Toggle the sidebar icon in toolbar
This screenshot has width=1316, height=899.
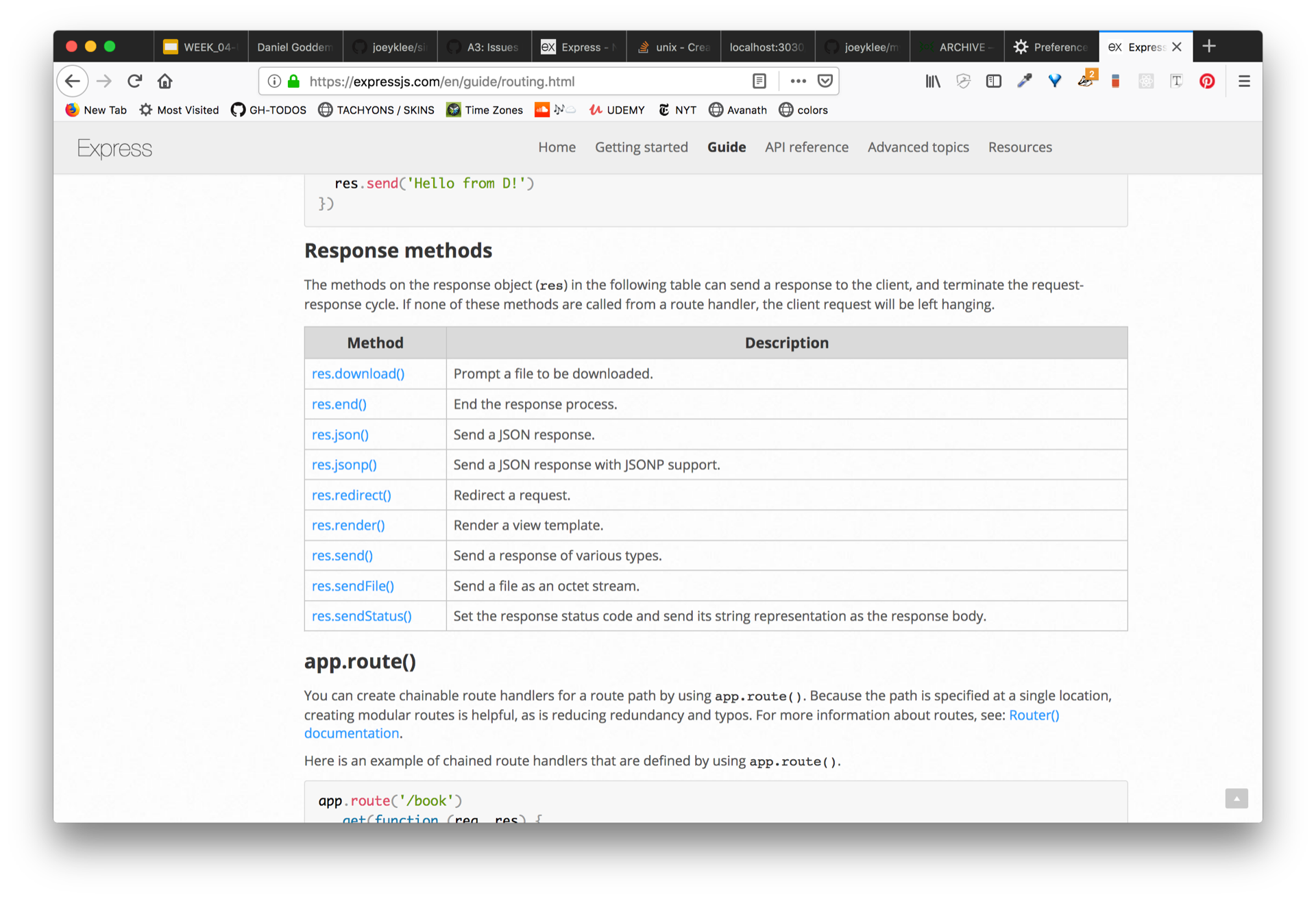[x=993, y=82]
